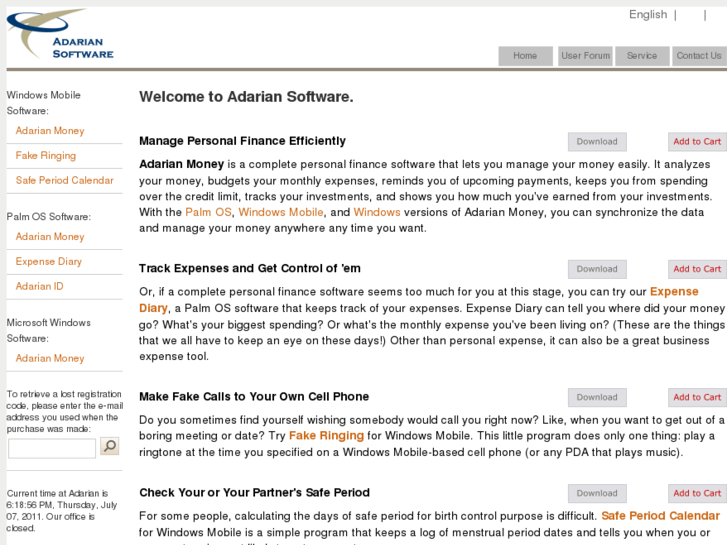The image size is (727, 545).
Task: Follow the bold Expense Diary paragraph link
Action: point(674,292)
